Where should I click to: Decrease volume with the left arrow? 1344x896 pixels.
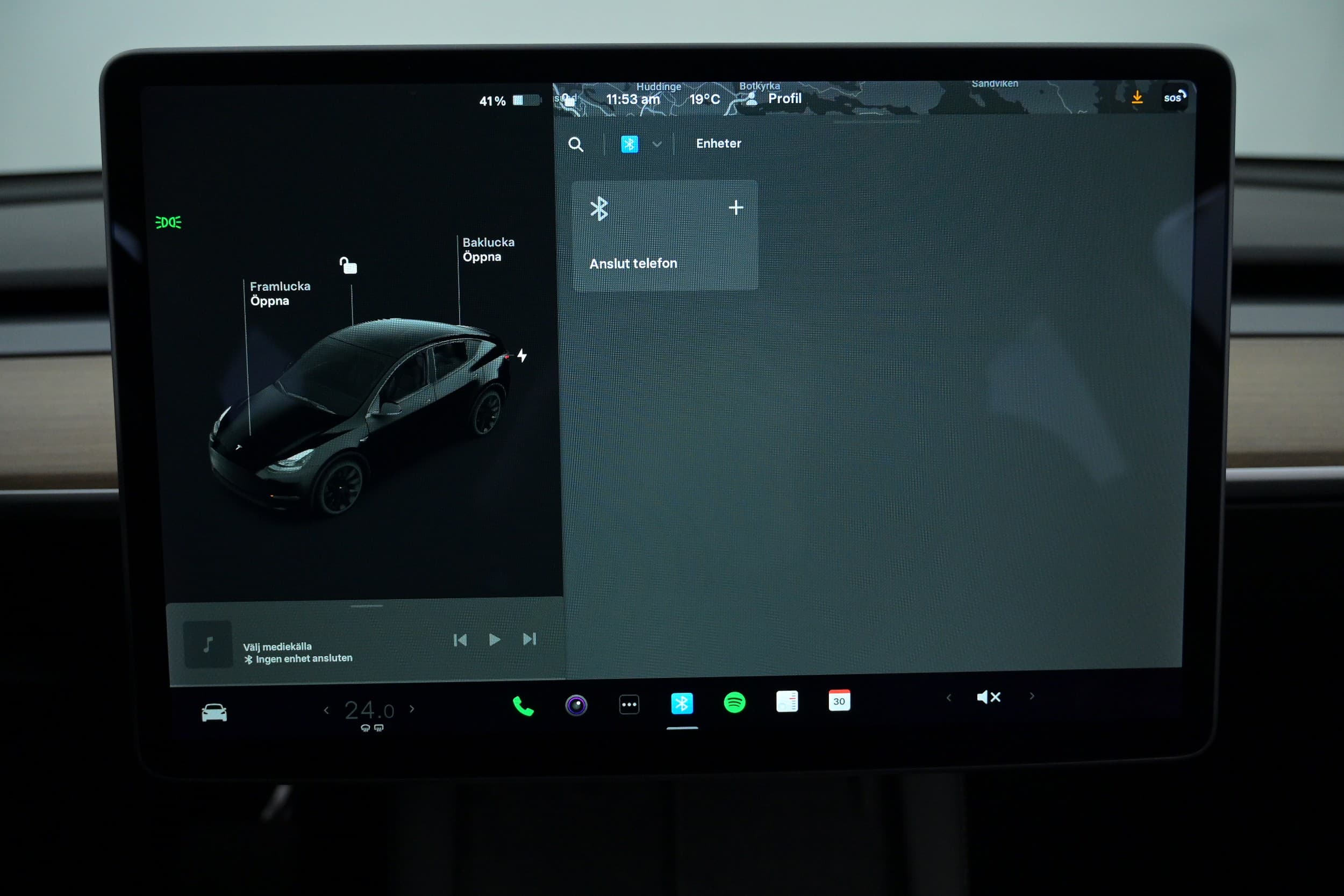[x=948, y=697]
